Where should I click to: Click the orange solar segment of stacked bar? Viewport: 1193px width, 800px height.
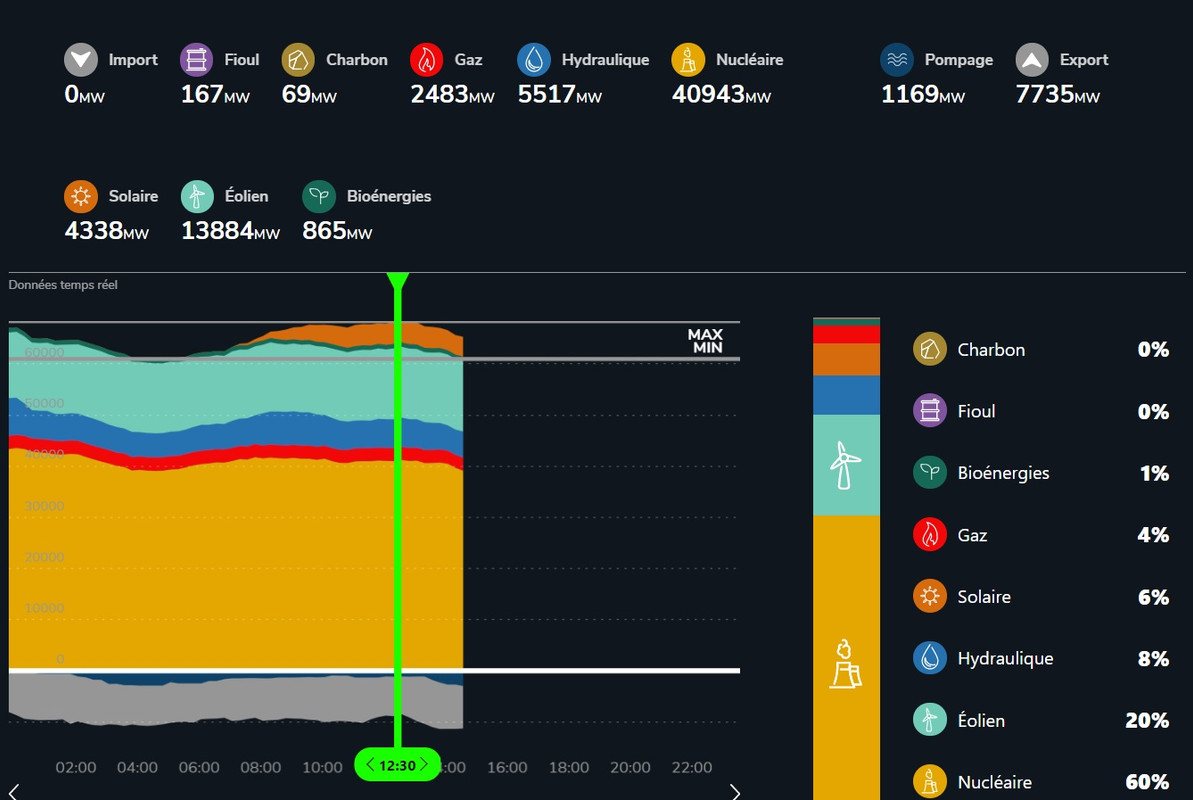846,359
